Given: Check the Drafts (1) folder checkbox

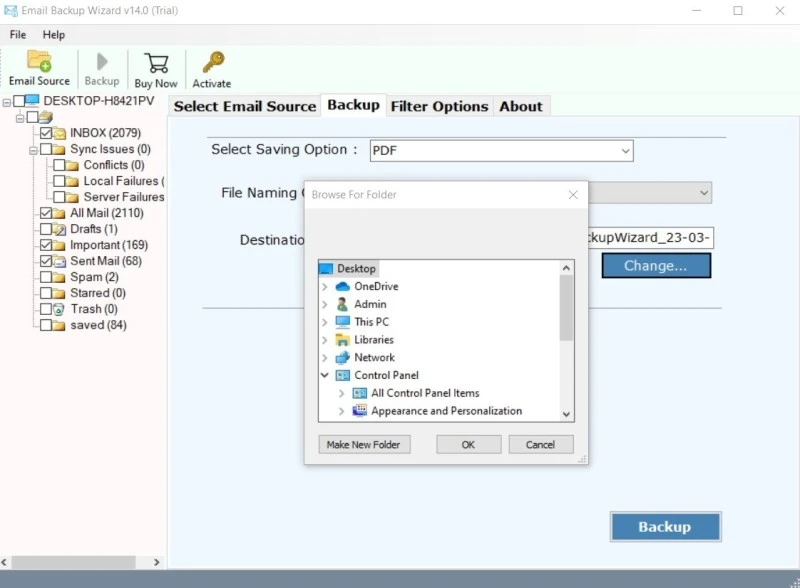Looking at the screenshot, I should (x=46, y=229).
